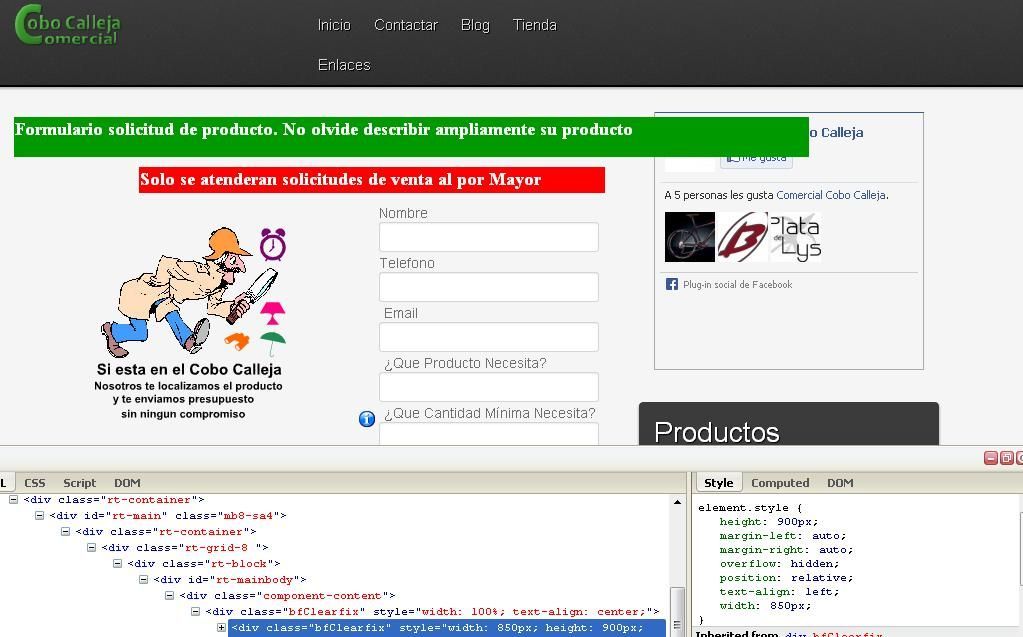This screenshot has width=1023, height=637.
Task: Open the Contactar menu item
Action: pos(406,25)
